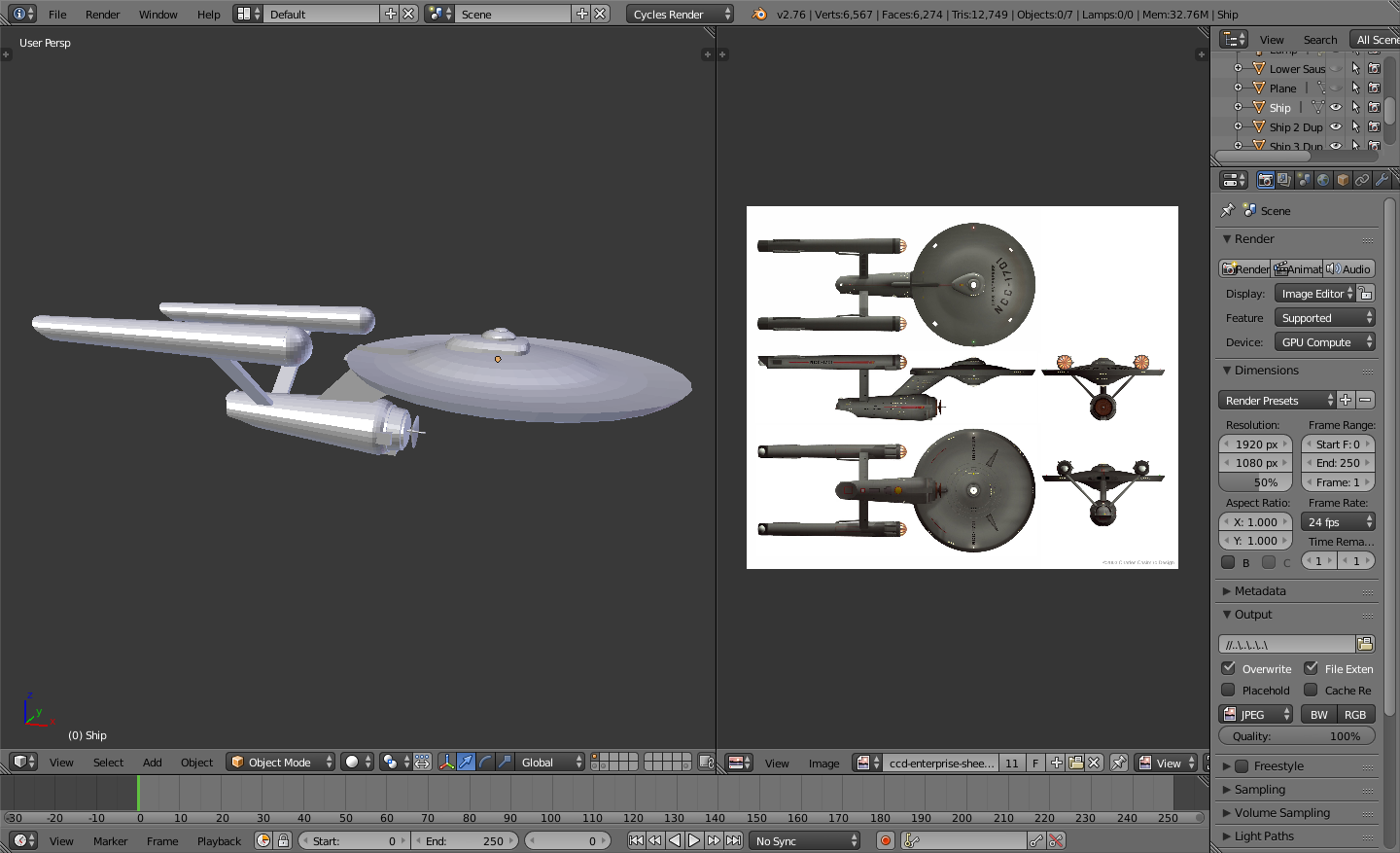Image resolution: width=1400 pixels, height=853 pixels.
Task: Expand the Ship tree item in outliner
Action: tap(1238, 107)
